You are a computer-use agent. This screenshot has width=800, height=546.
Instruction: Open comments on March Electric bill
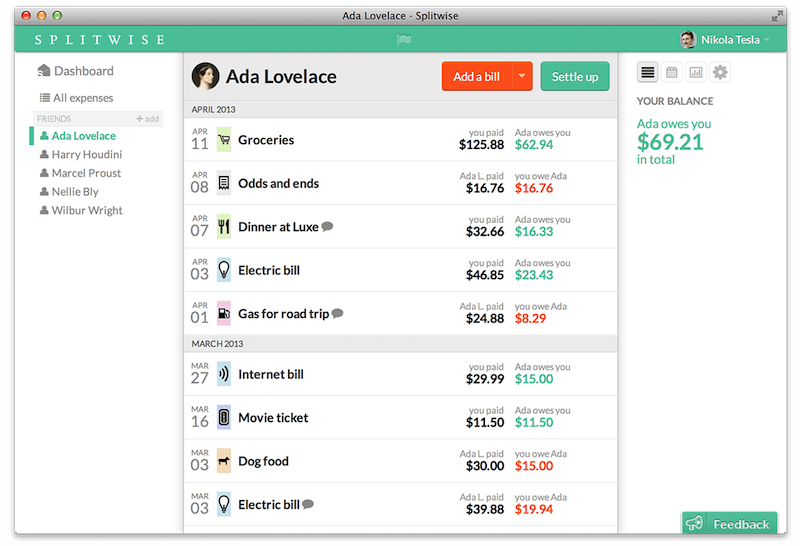point(308,504)
